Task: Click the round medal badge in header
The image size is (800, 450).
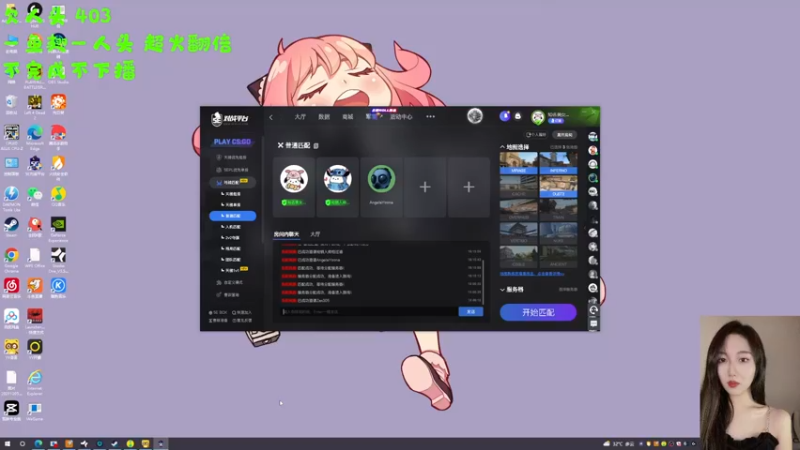Action: coord(475,116)
